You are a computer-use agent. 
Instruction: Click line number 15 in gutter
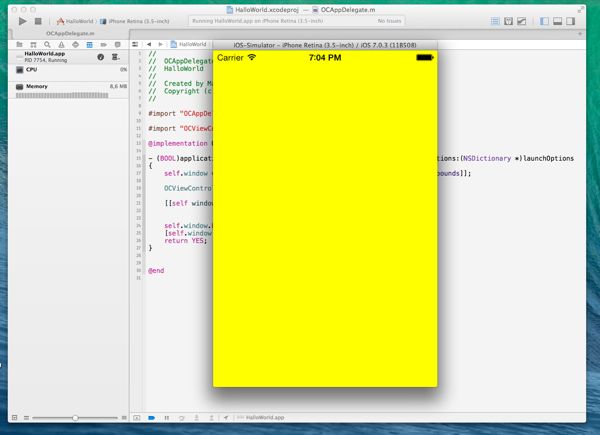[x=139, y=158]
